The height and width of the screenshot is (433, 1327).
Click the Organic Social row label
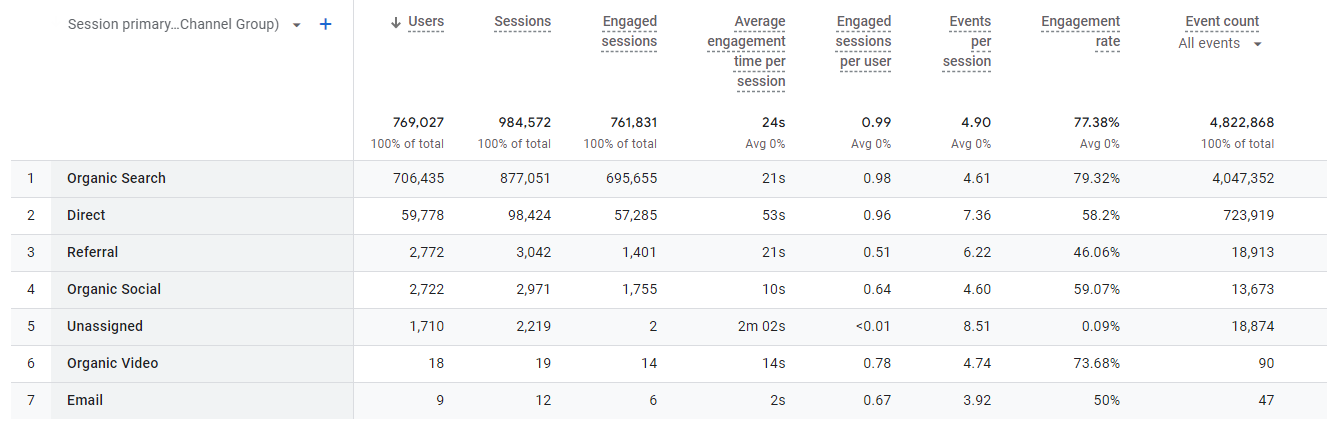coord(114,290)
